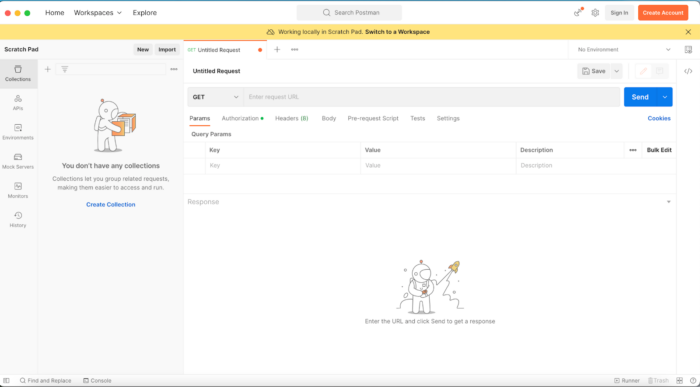Viewport: 700px width, 387px height.
Task: Open the Monitors sidebar section
Action: [x=18, y=191]
